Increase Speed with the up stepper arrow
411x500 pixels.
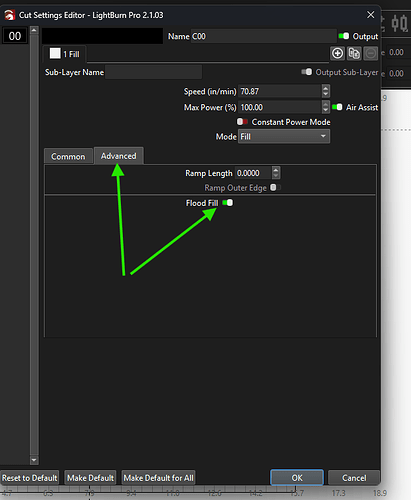point(326,88)
